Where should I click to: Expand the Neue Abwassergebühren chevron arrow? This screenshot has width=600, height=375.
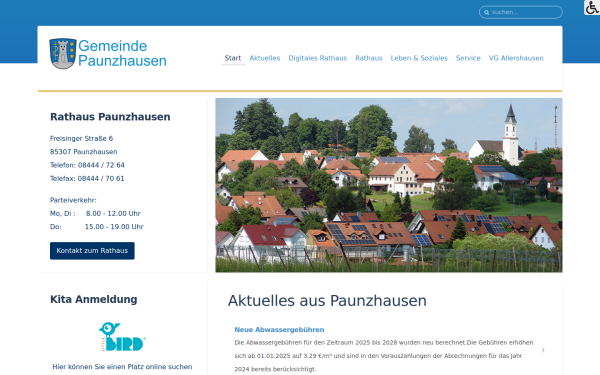(x=543, y=350)
